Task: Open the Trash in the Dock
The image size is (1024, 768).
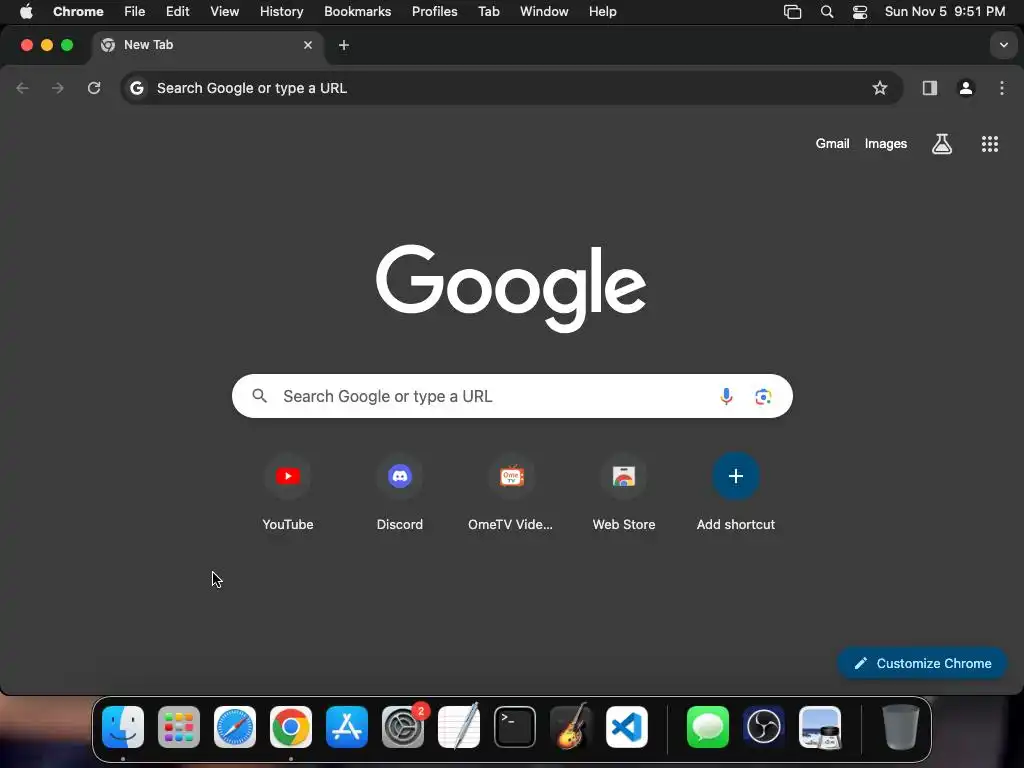Action: coord(901,727)
